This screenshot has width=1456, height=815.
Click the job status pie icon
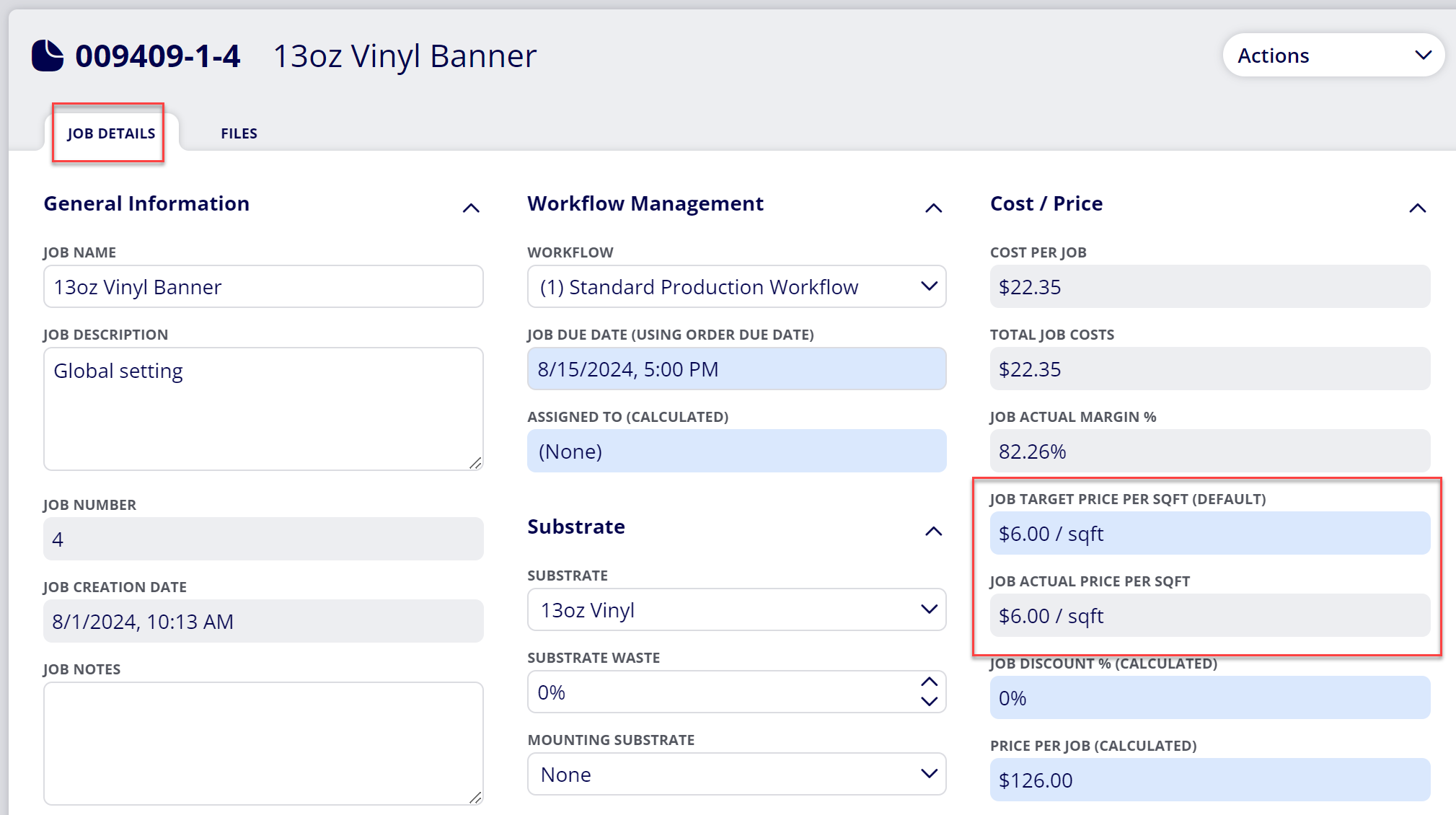coord(48,56)
